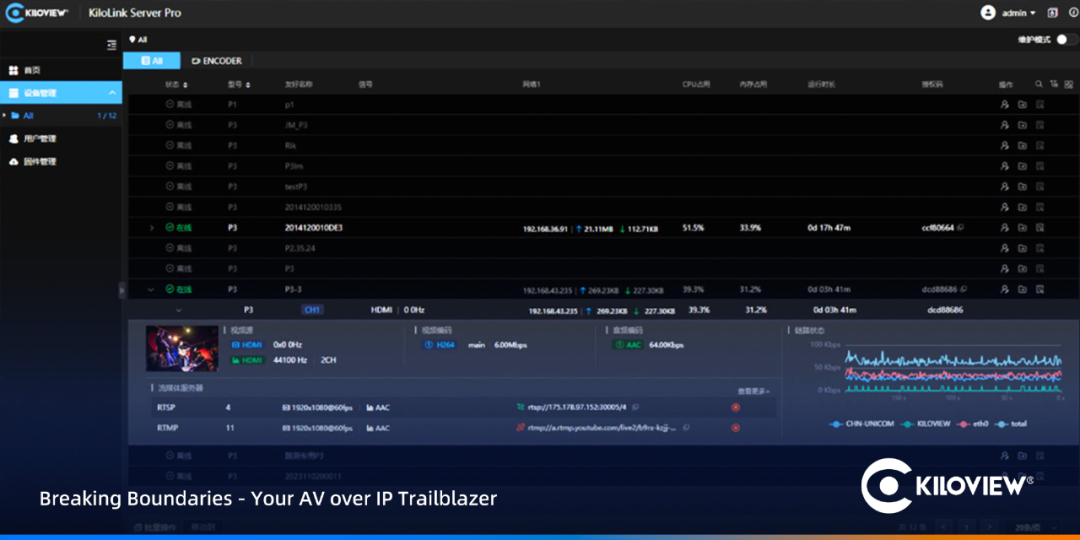
Task: Select the All tab
Action: [152, 61]
